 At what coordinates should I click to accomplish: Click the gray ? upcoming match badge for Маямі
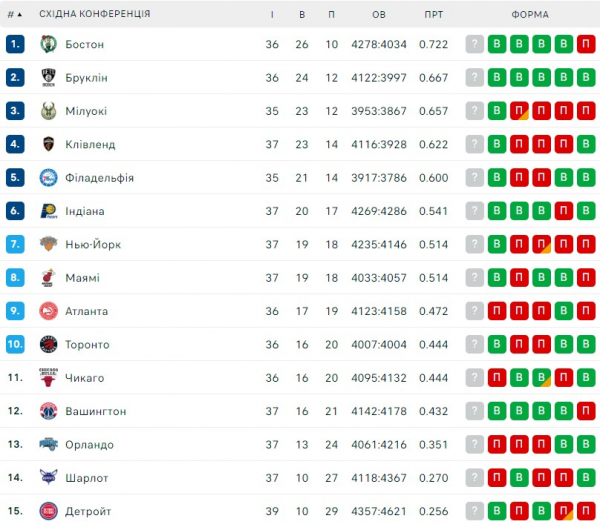[474, 277]
